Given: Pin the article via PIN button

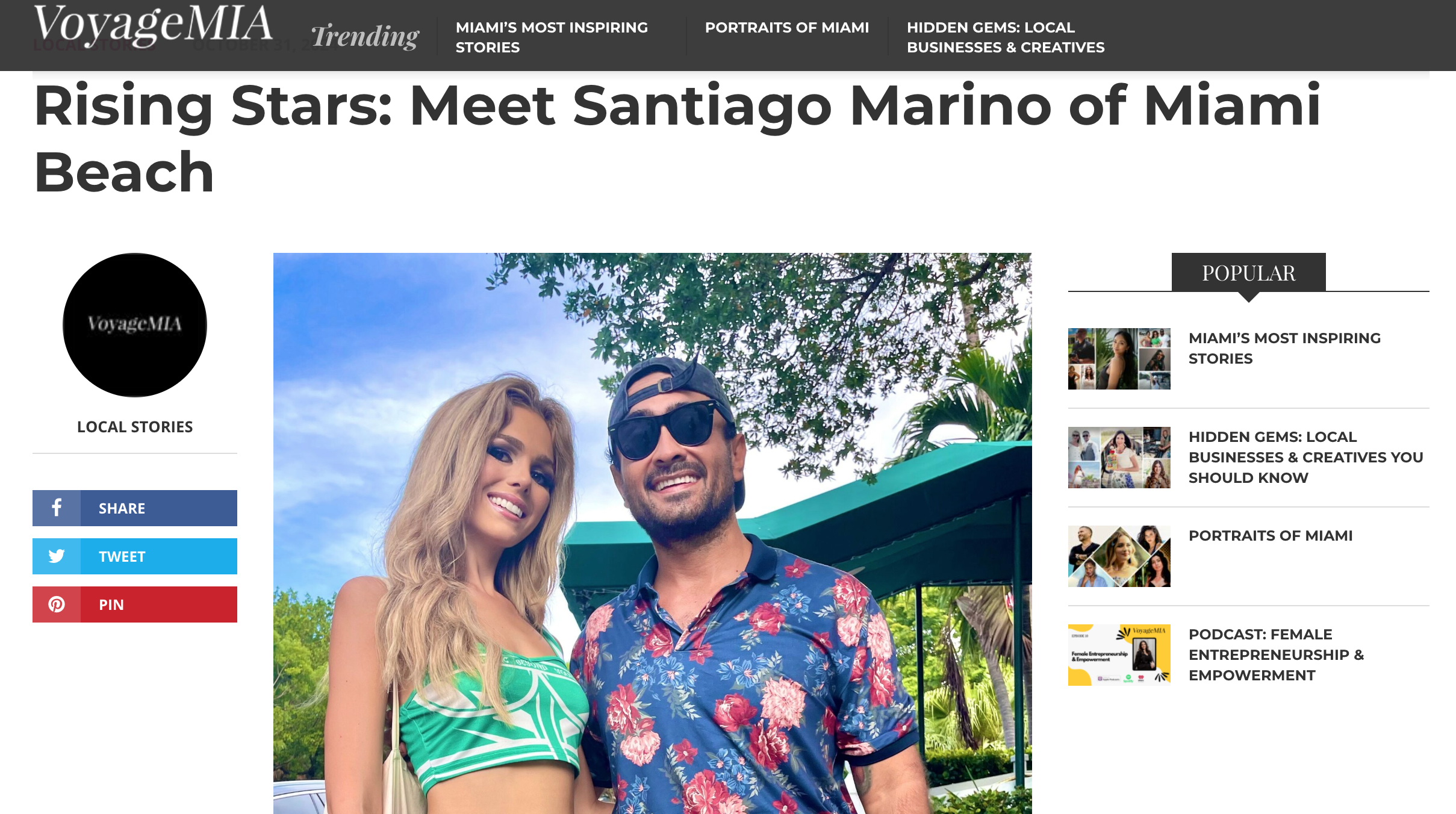Looking at the screenshot, I should (135, 604).
